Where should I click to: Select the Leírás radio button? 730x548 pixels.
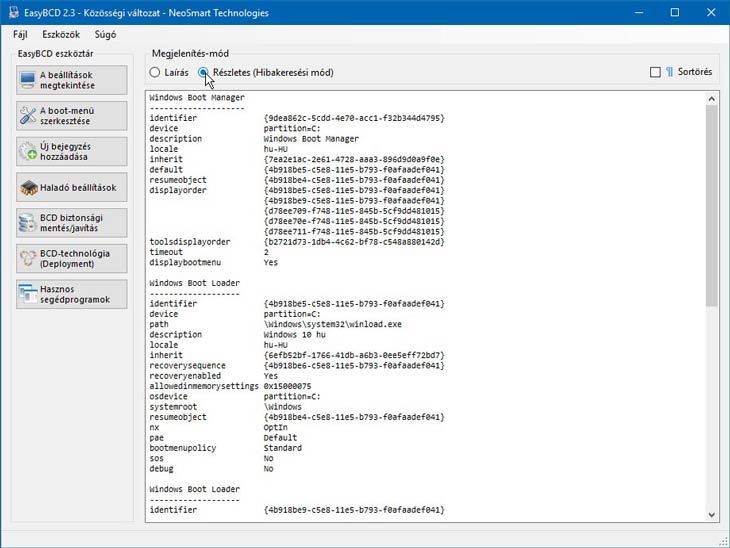point(154,72)
